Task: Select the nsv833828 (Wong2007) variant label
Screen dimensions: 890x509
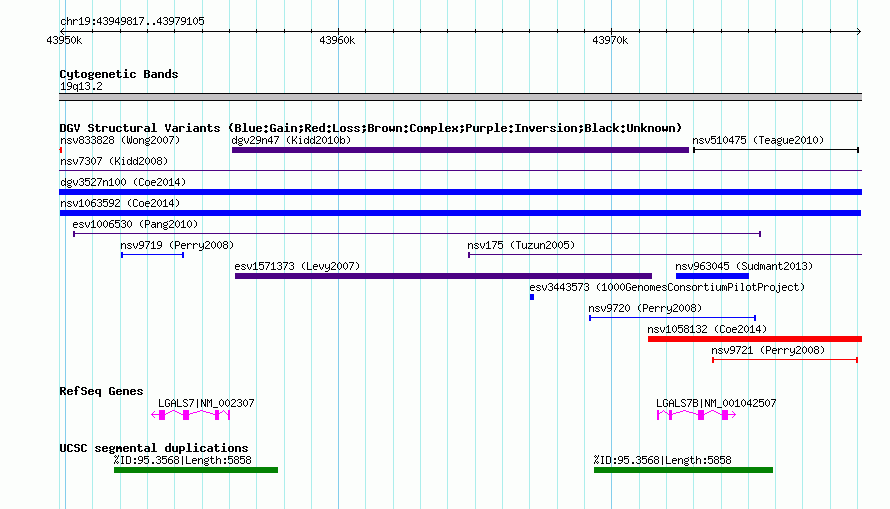Action: [120, 140]
